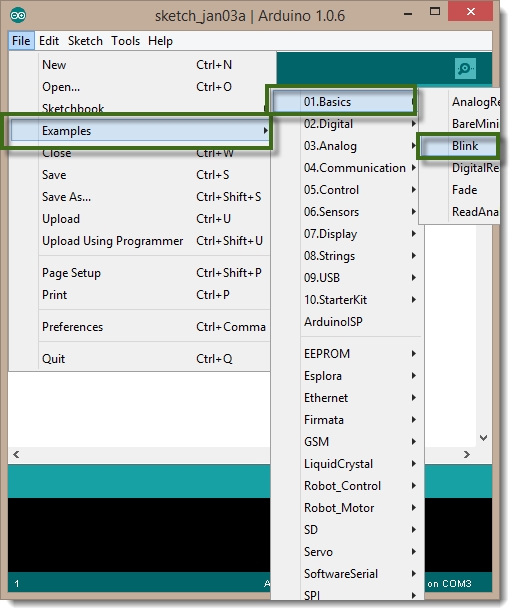Expand the 01.Basics examples category
Viewport: 515px width, 615px height.
[x=344, y=102]
